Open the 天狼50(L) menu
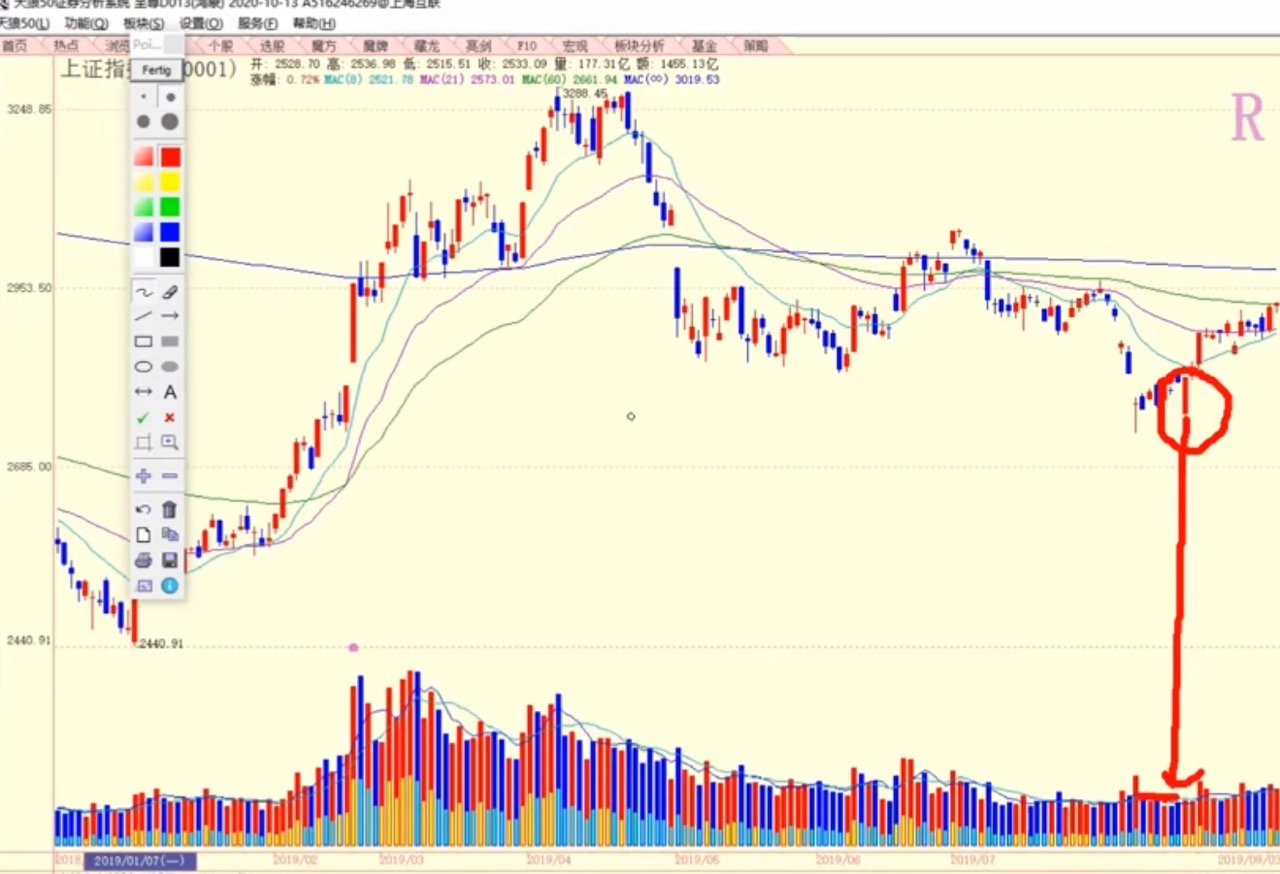 (23, 23)
